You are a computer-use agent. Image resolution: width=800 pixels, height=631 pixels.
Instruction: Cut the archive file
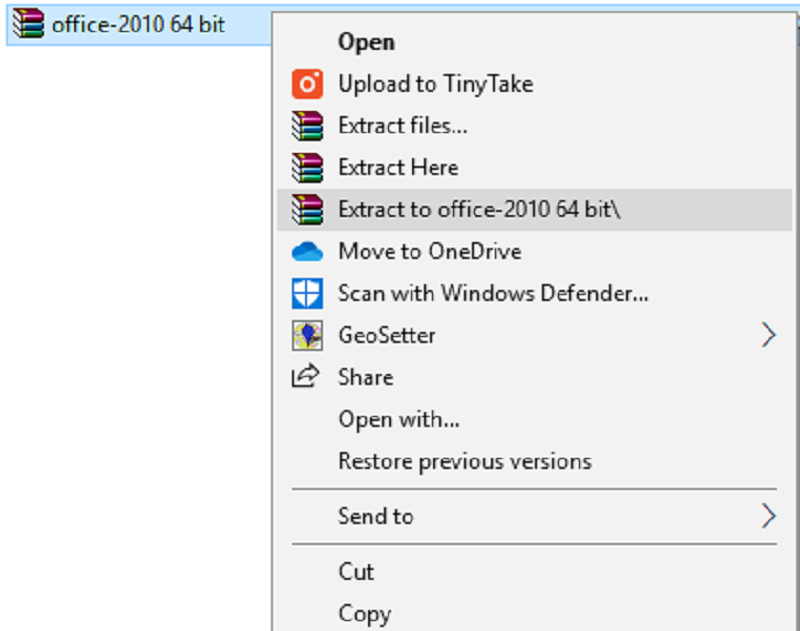(x=356, y=571)
